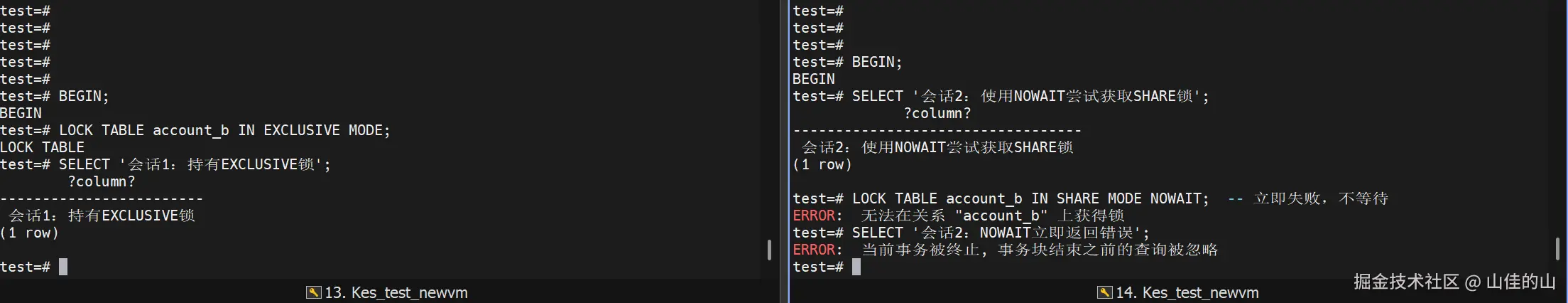The image size is (1568, 303).
Task: Click the right terminal pane scrollbar
Action: coord(1557,250)
